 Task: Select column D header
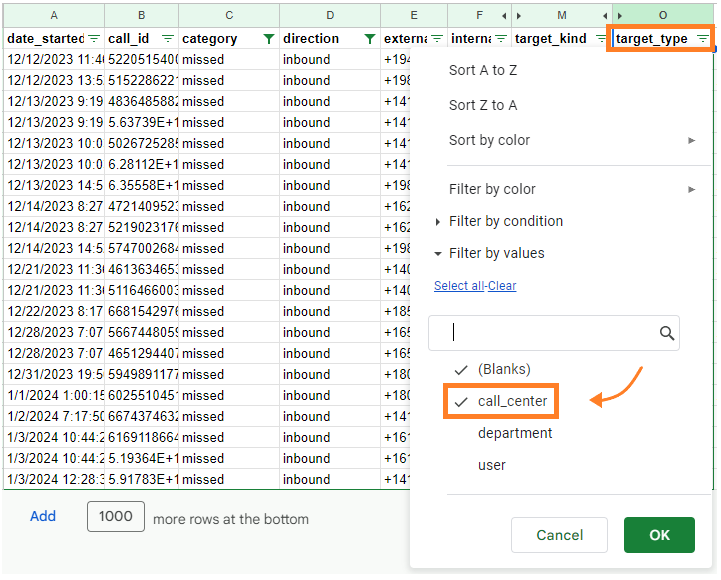330,16
